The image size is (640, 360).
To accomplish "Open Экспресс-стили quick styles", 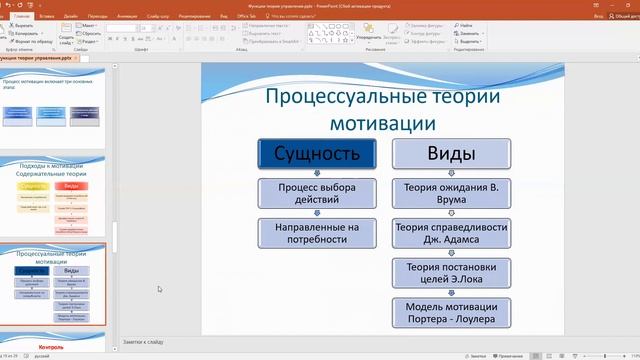I will point(392,34).
